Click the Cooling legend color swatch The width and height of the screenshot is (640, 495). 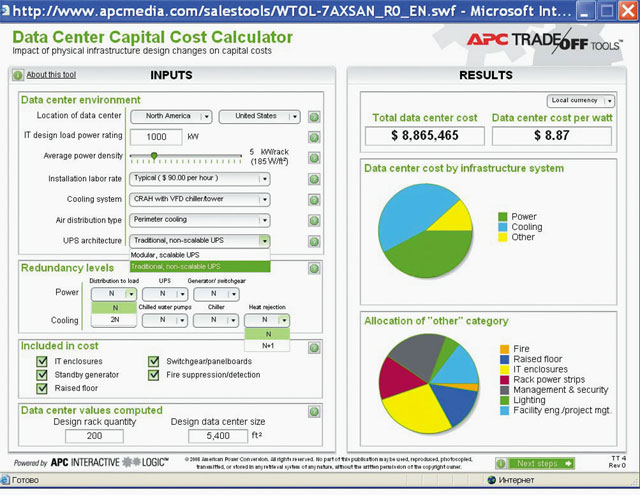pos(503,227)
